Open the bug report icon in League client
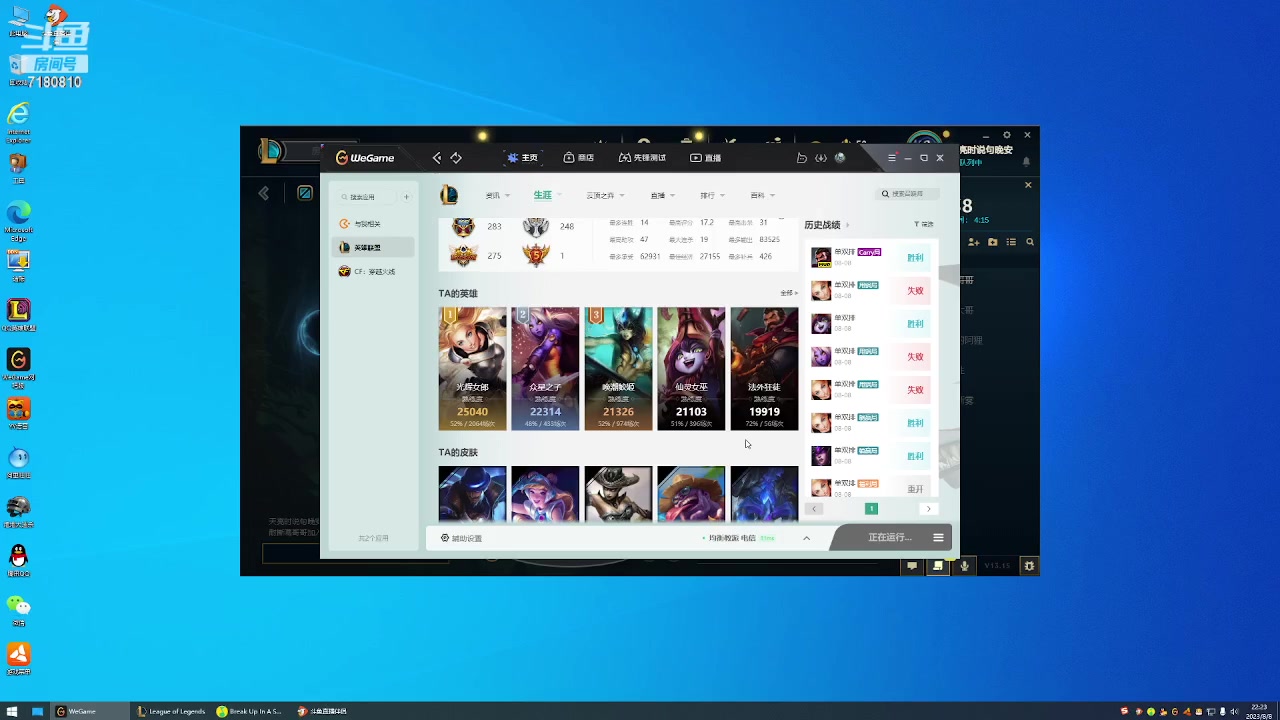 [x=1029, y=566]
